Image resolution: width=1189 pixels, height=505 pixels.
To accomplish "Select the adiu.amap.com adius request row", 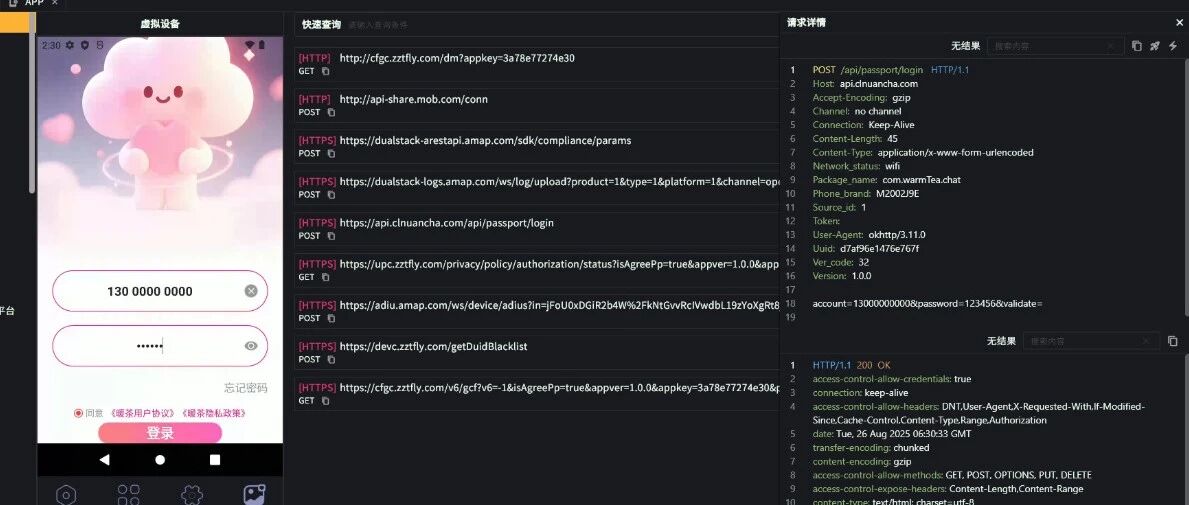I will pyautogui.click(x=537, y=311).
